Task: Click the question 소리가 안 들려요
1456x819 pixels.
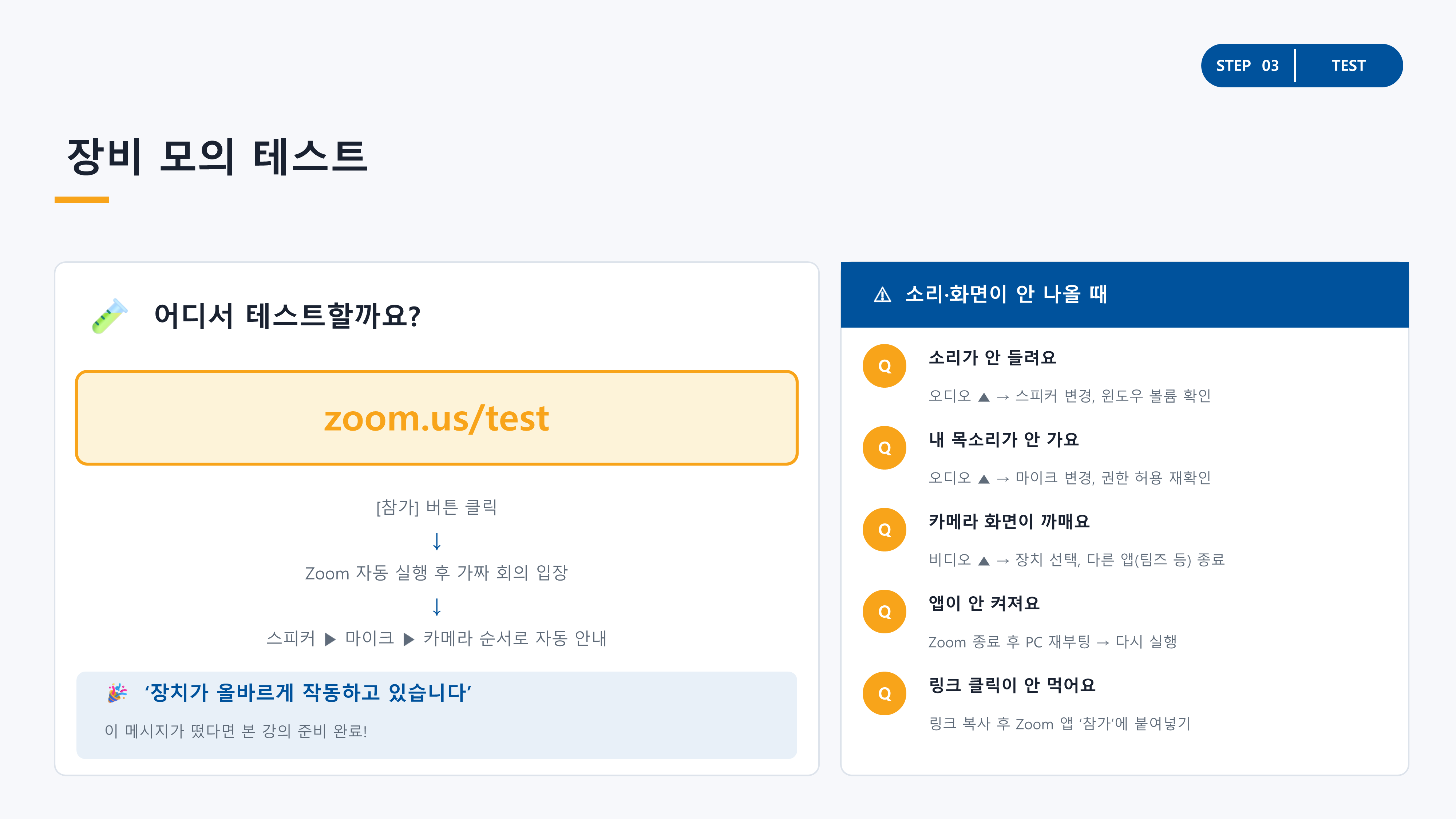Action: pos(993,358)
